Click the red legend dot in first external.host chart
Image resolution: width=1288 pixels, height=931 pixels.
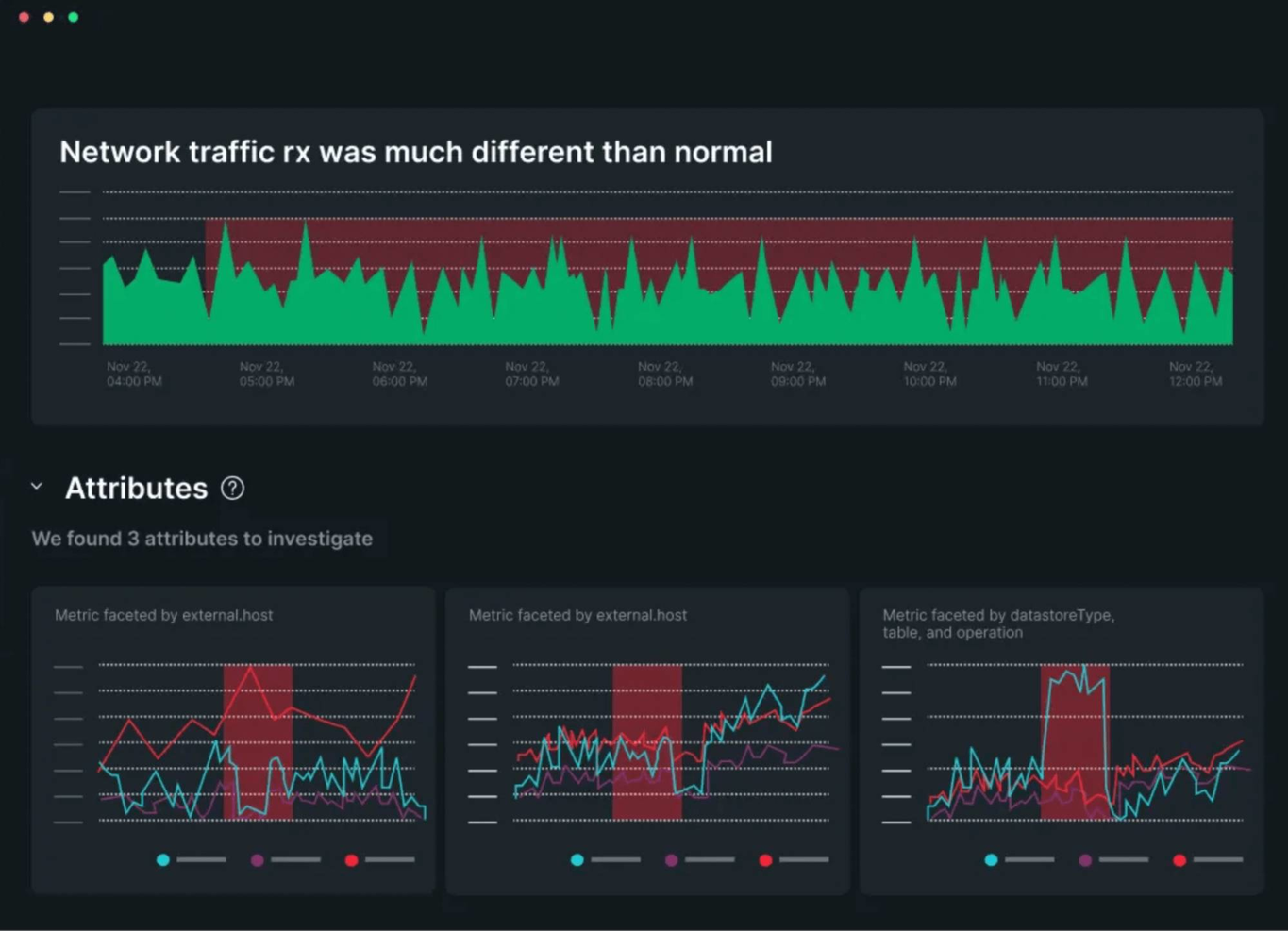point(351,859)
